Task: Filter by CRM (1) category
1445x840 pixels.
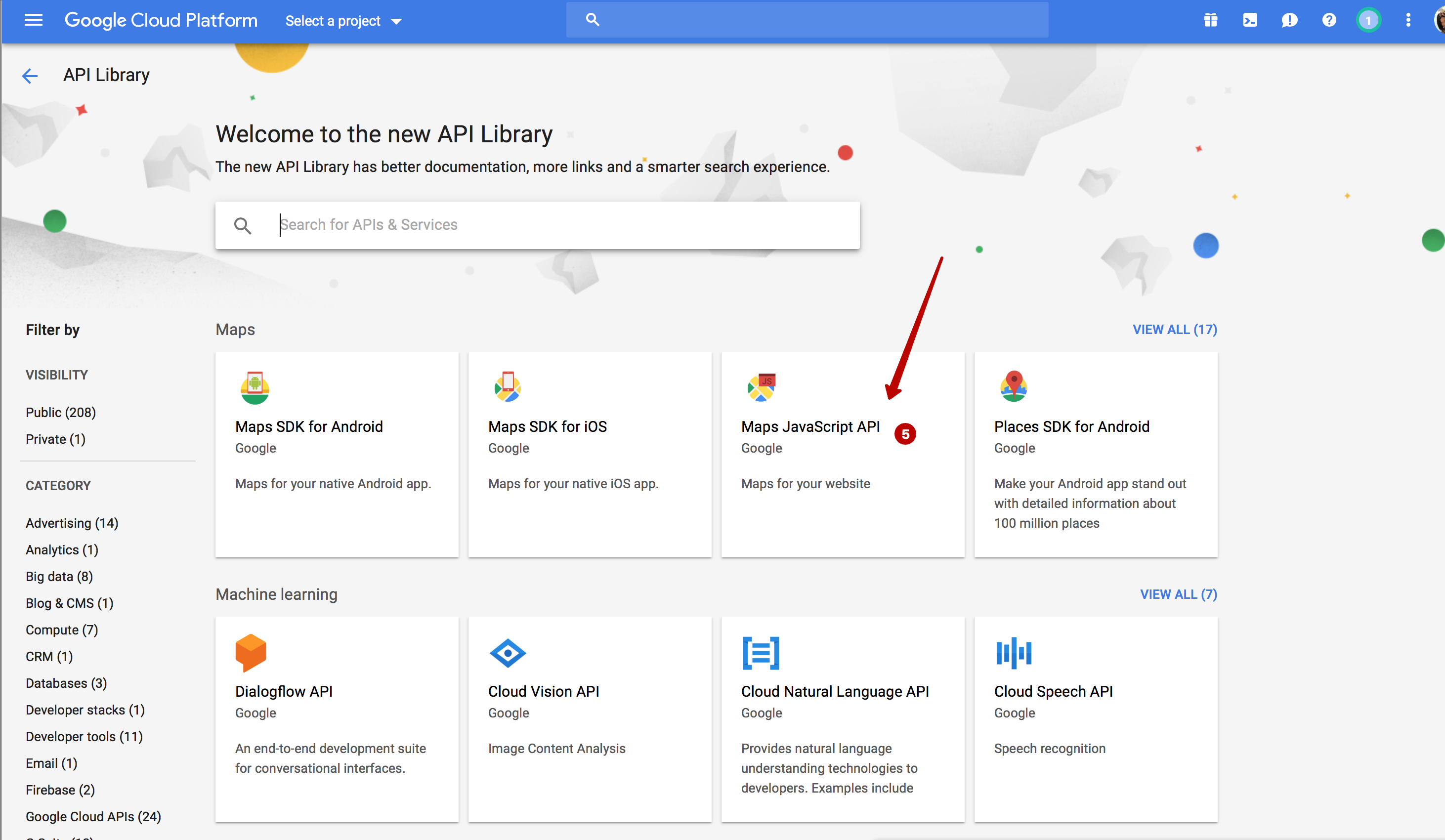Action: click(x=49, y=657)
